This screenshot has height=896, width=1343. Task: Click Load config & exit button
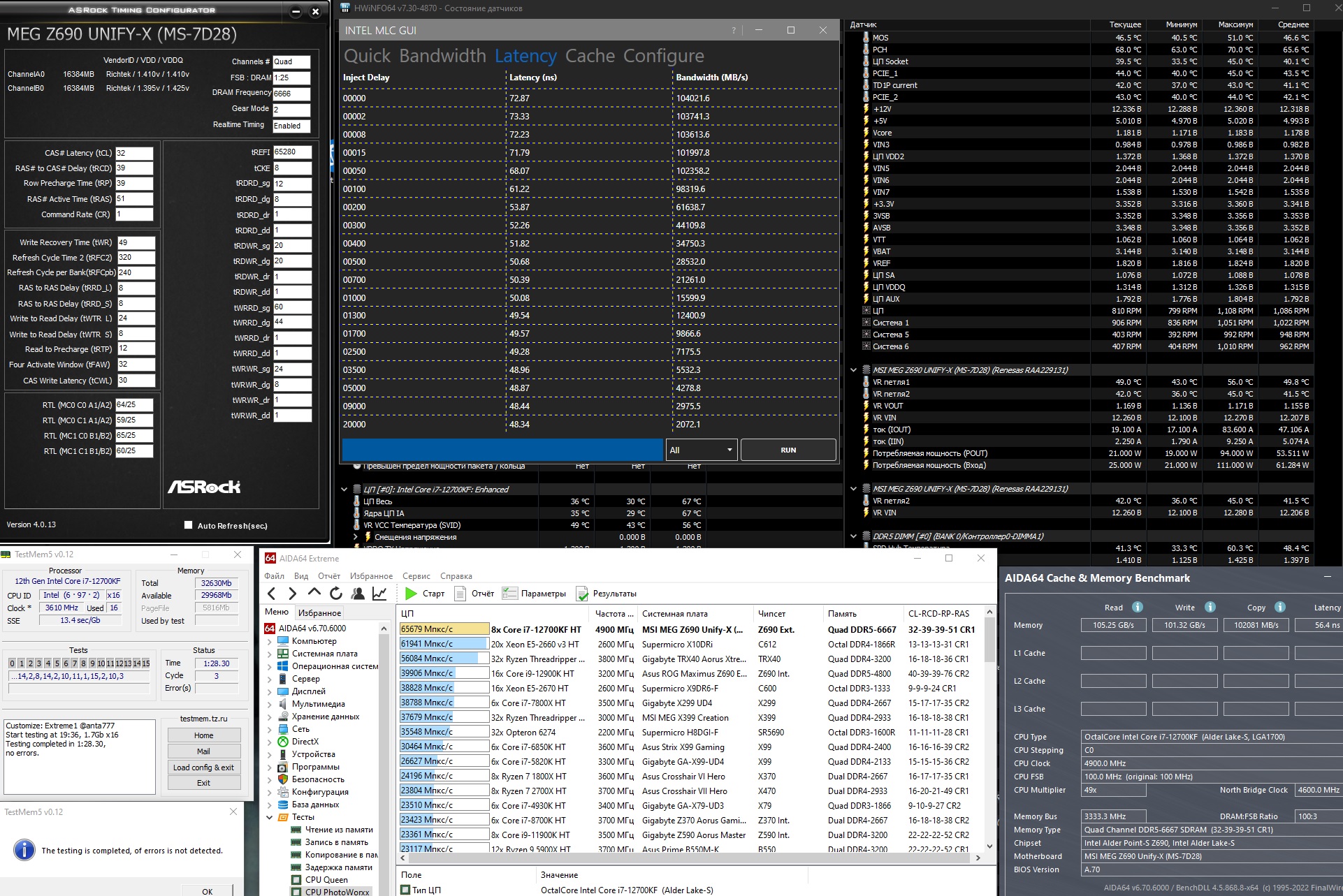[203, 767]
